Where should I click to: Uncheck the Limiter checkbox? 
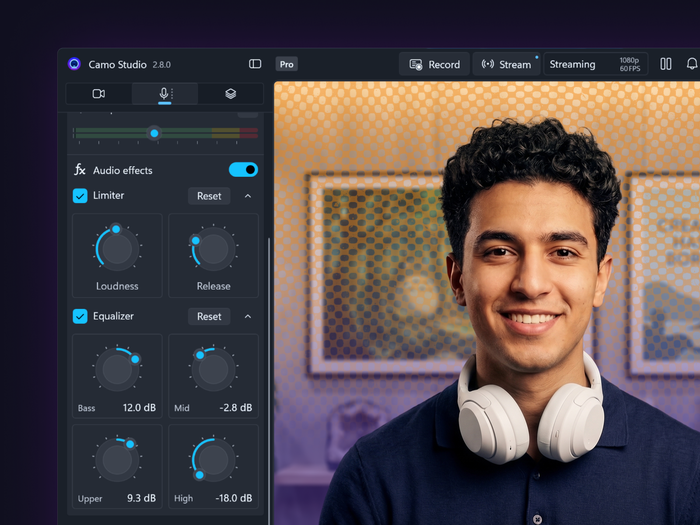(80, 196)
